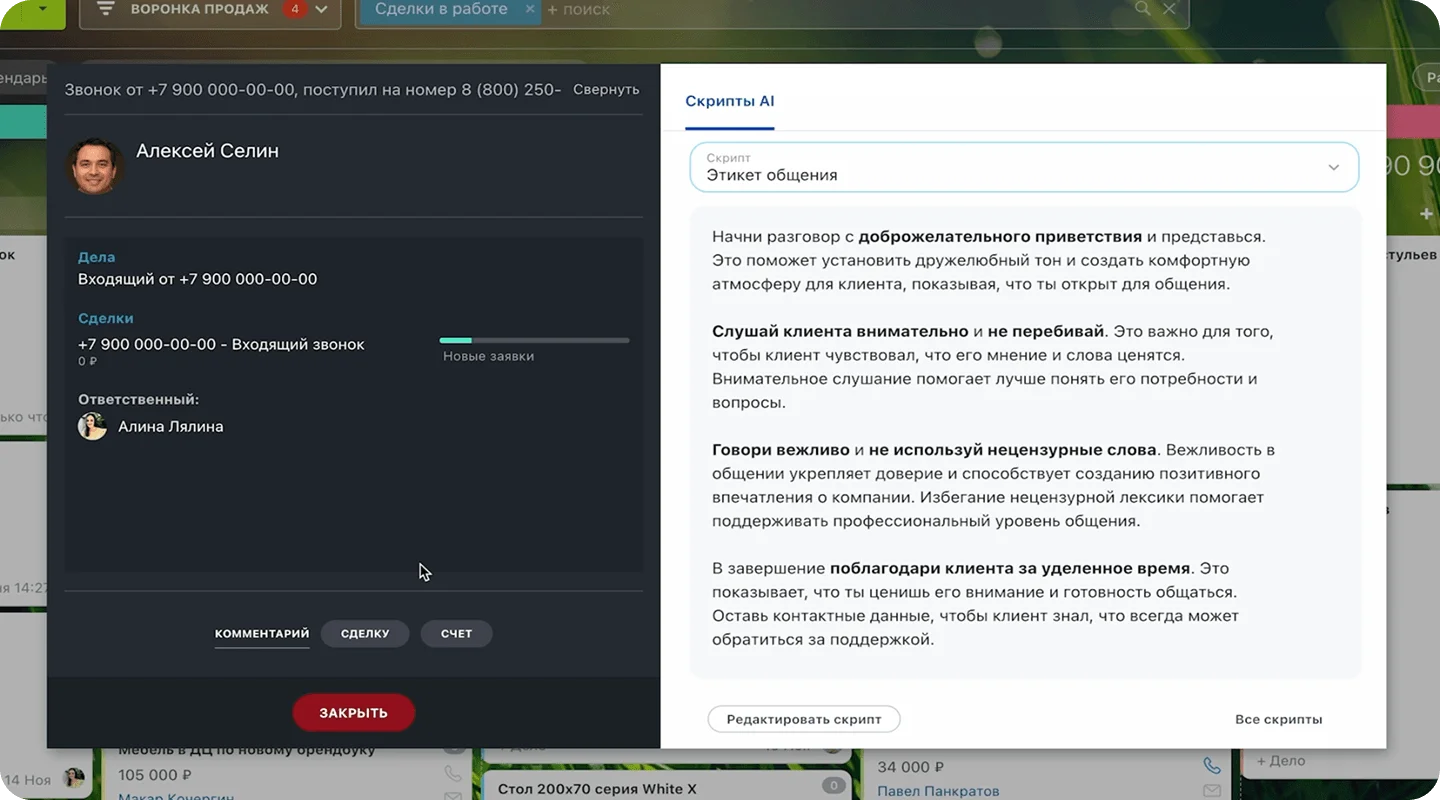Open the Скрипт 'Этикет общения' dropdown

pos(1023,167)
